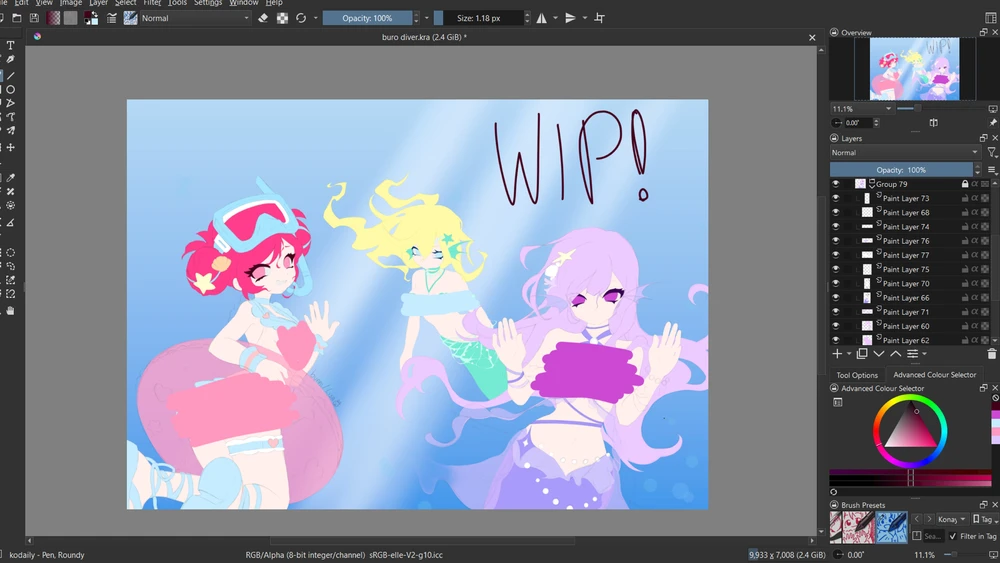
Task: Delete layer using the trash icon
Action: (991, 354)
